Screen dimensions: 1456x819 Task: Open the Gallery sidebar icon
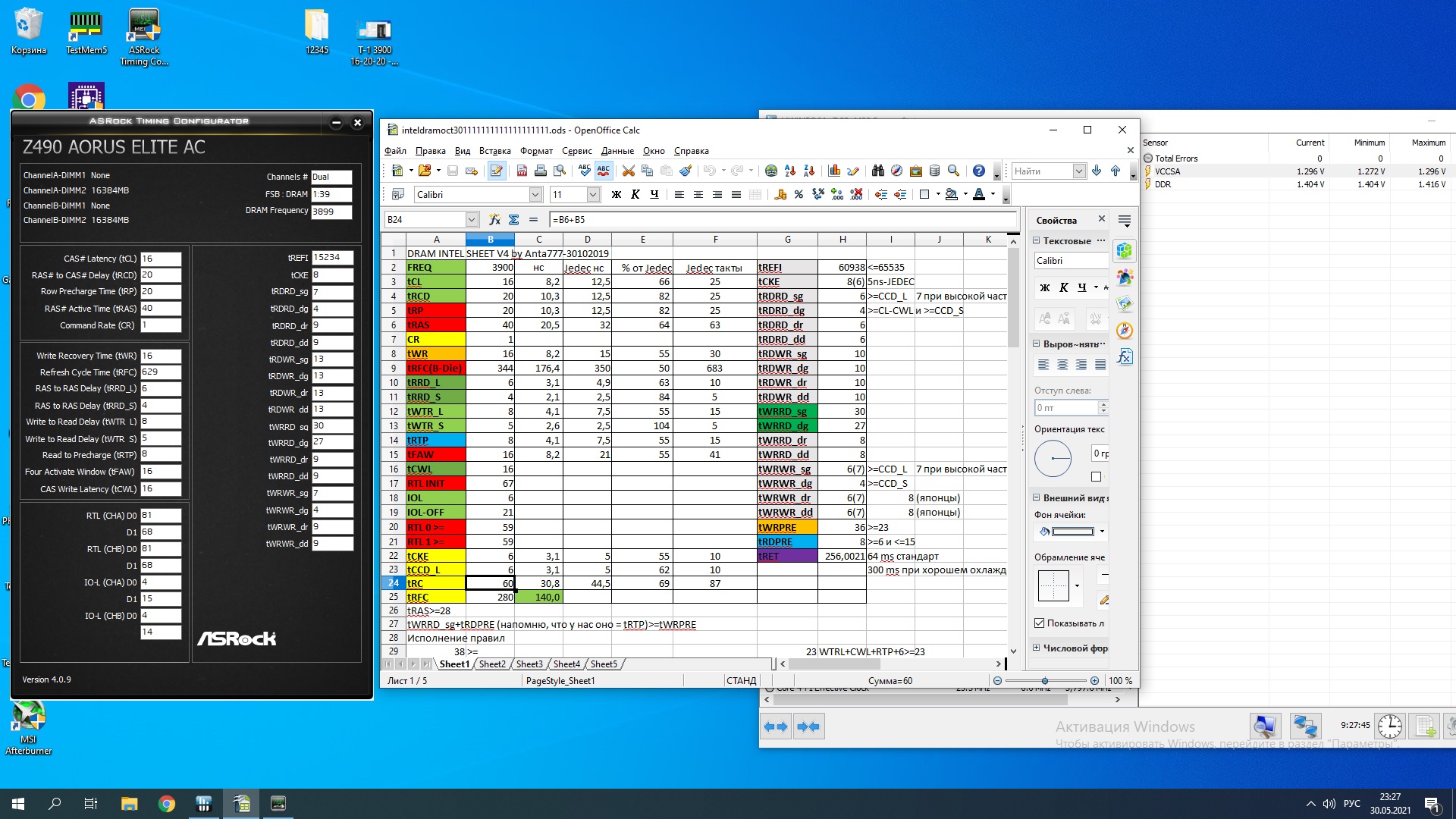point(1125,304)
